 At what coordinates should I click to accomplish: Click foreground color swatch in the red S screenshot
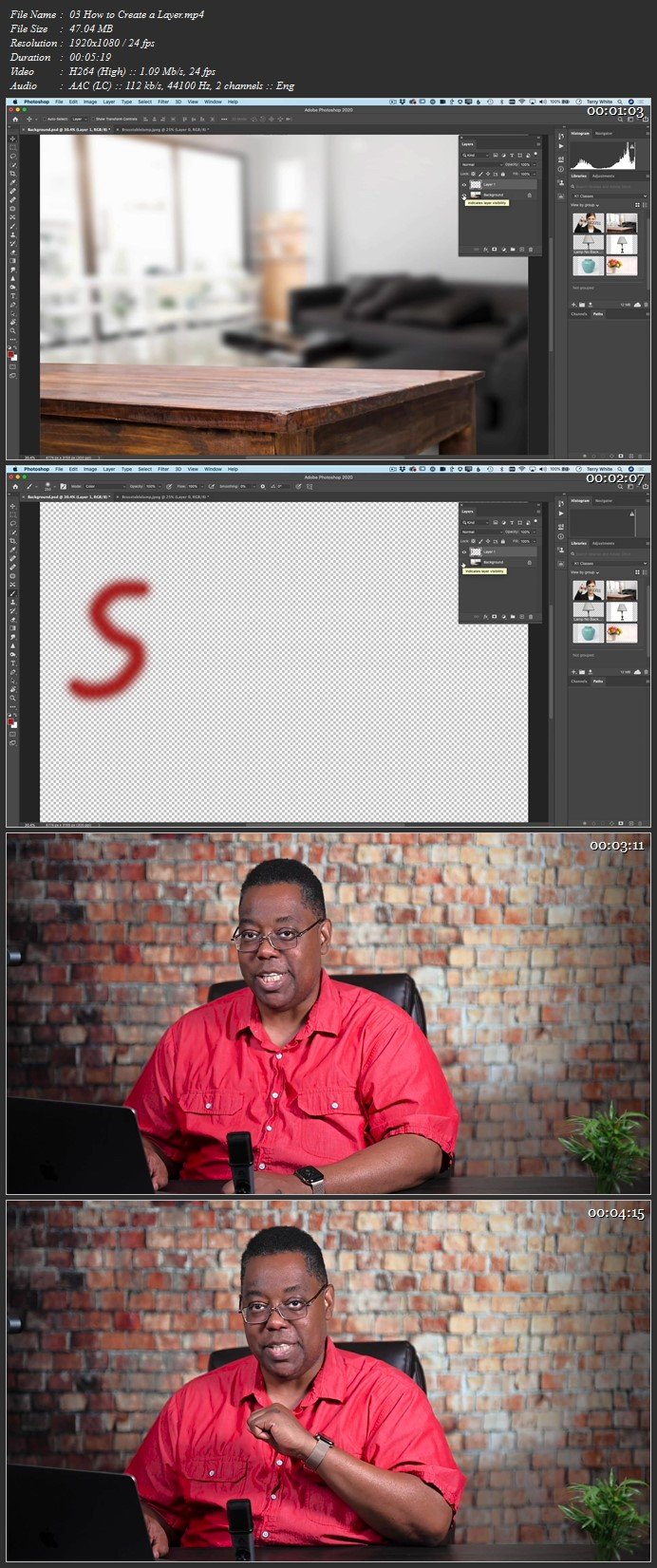click(x=10, y=721)
